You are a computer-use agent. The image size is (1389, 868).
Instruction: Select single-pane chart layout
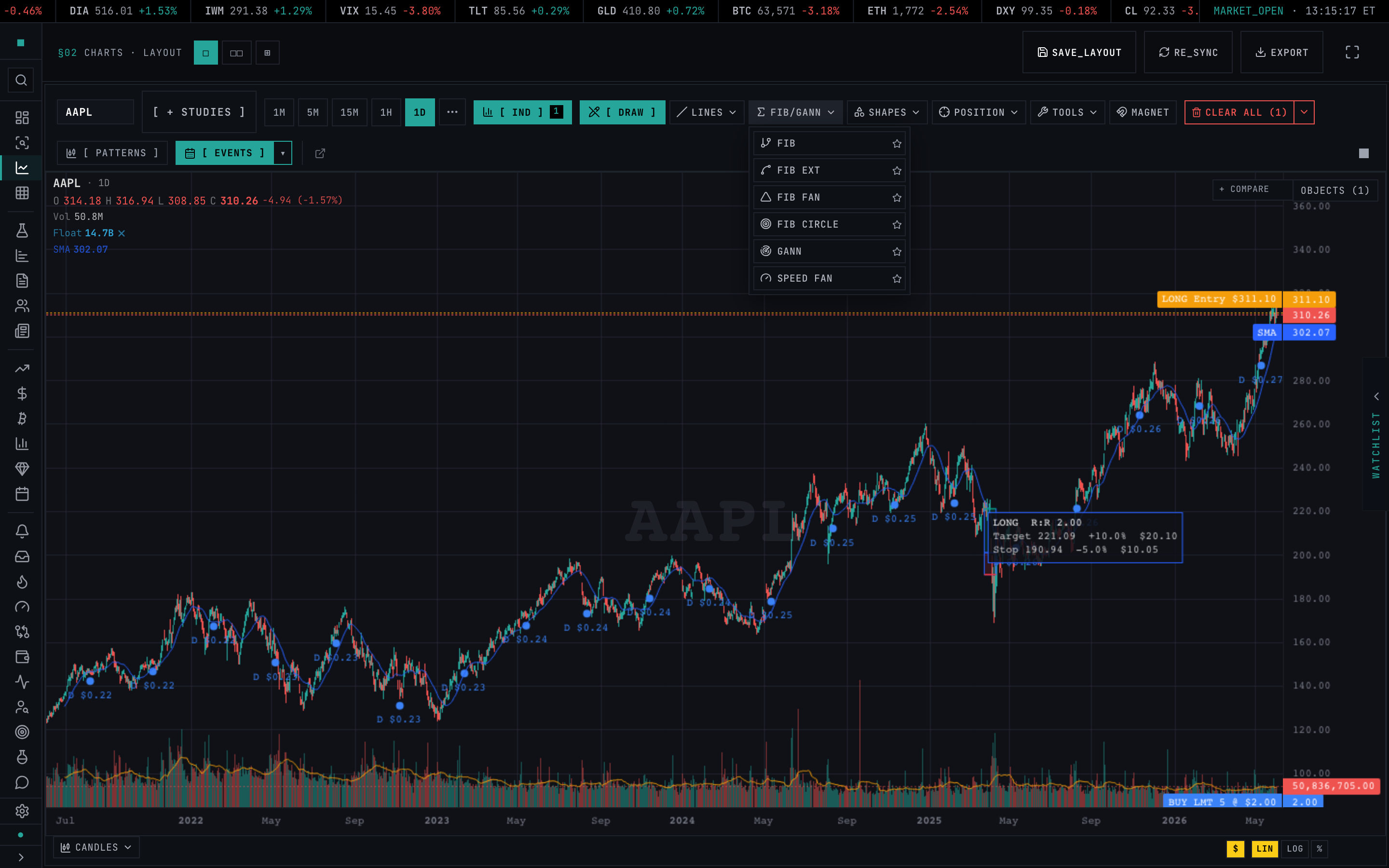click(x=205, y=53)
